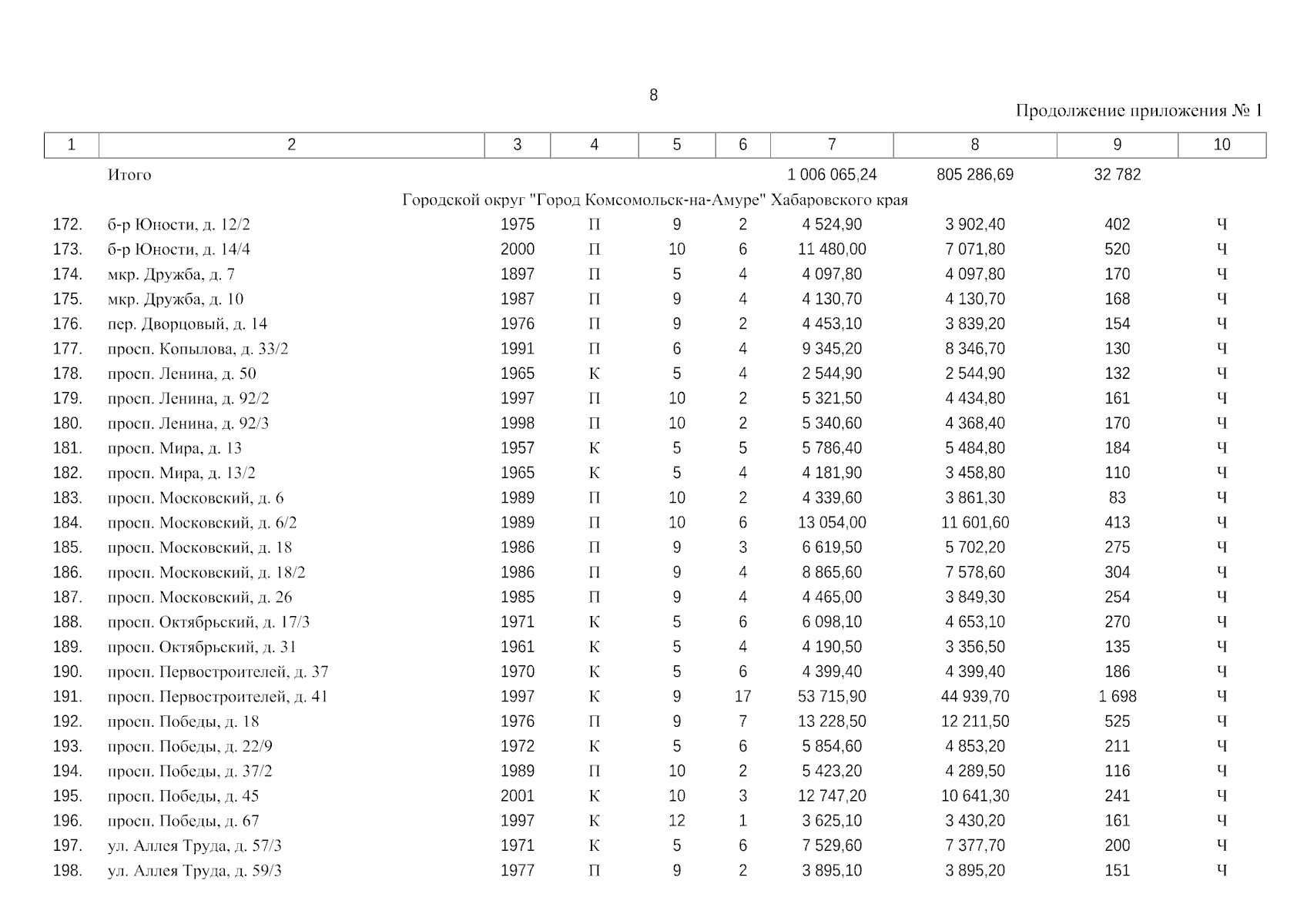Image resolution: width=1307 pixels, height=924 pixels.
Task: Click 'пер. Дворцовый, д. 14' entry
Action: point(187,324)
